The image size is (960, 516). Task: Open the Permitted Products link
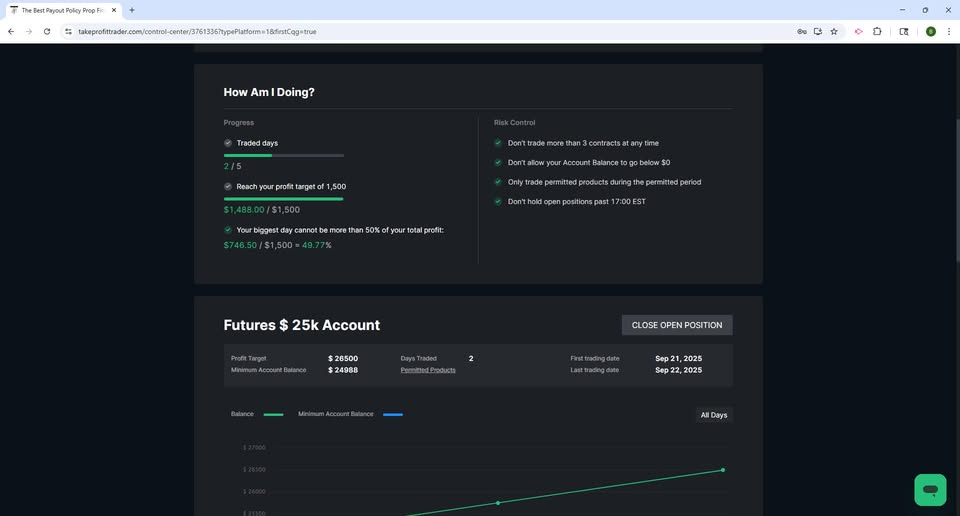pos(428,370)
